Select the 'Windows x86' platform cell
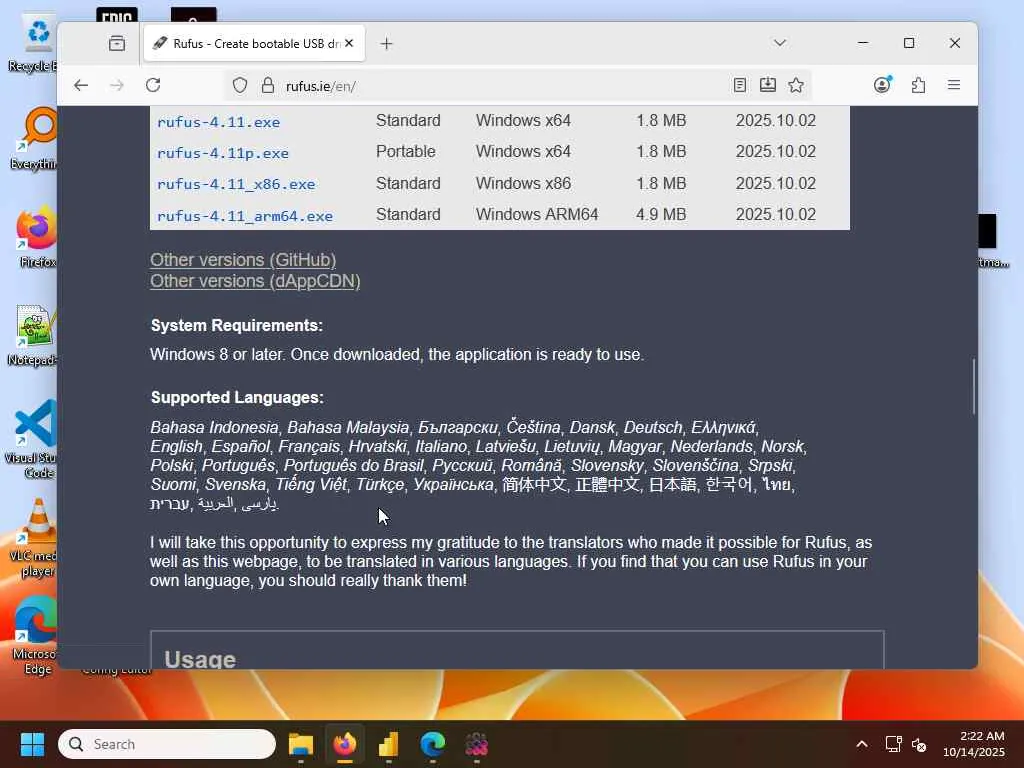This screenshot has width=1024, height=768. pyautogui.click(x=523, y=184)
